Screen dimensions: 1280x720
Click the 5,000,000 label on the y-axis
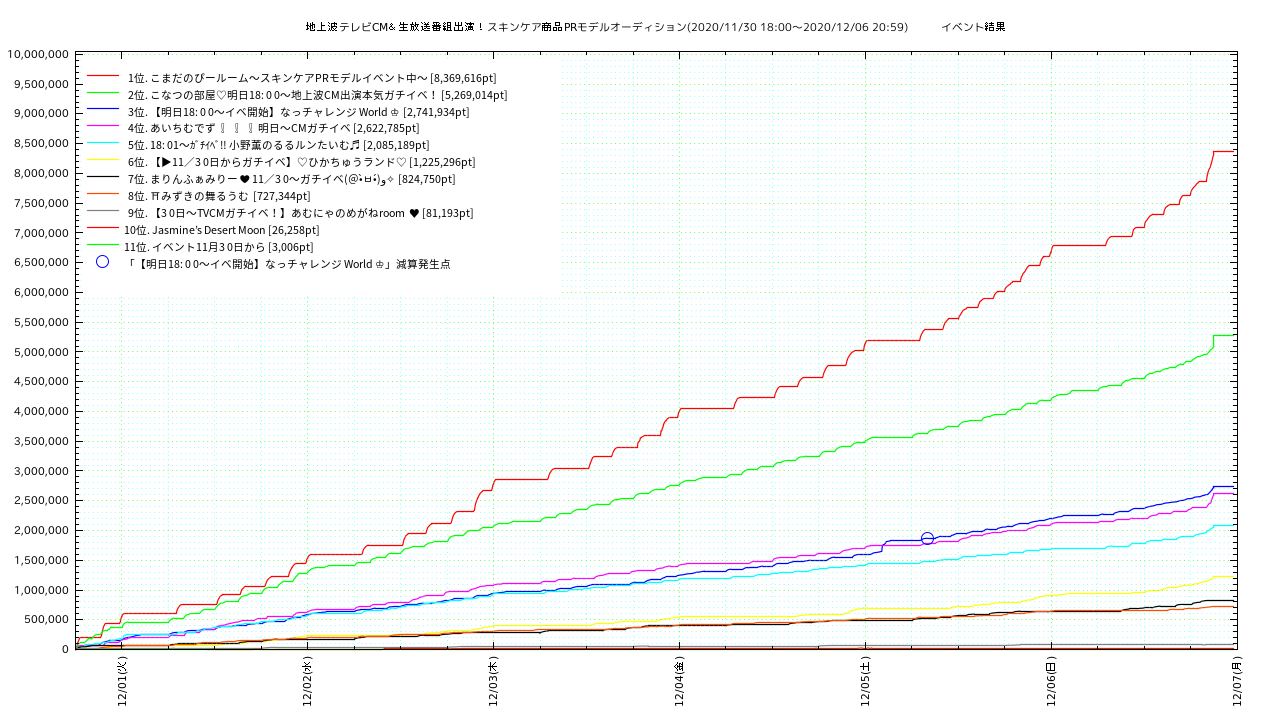click(41, 352)
